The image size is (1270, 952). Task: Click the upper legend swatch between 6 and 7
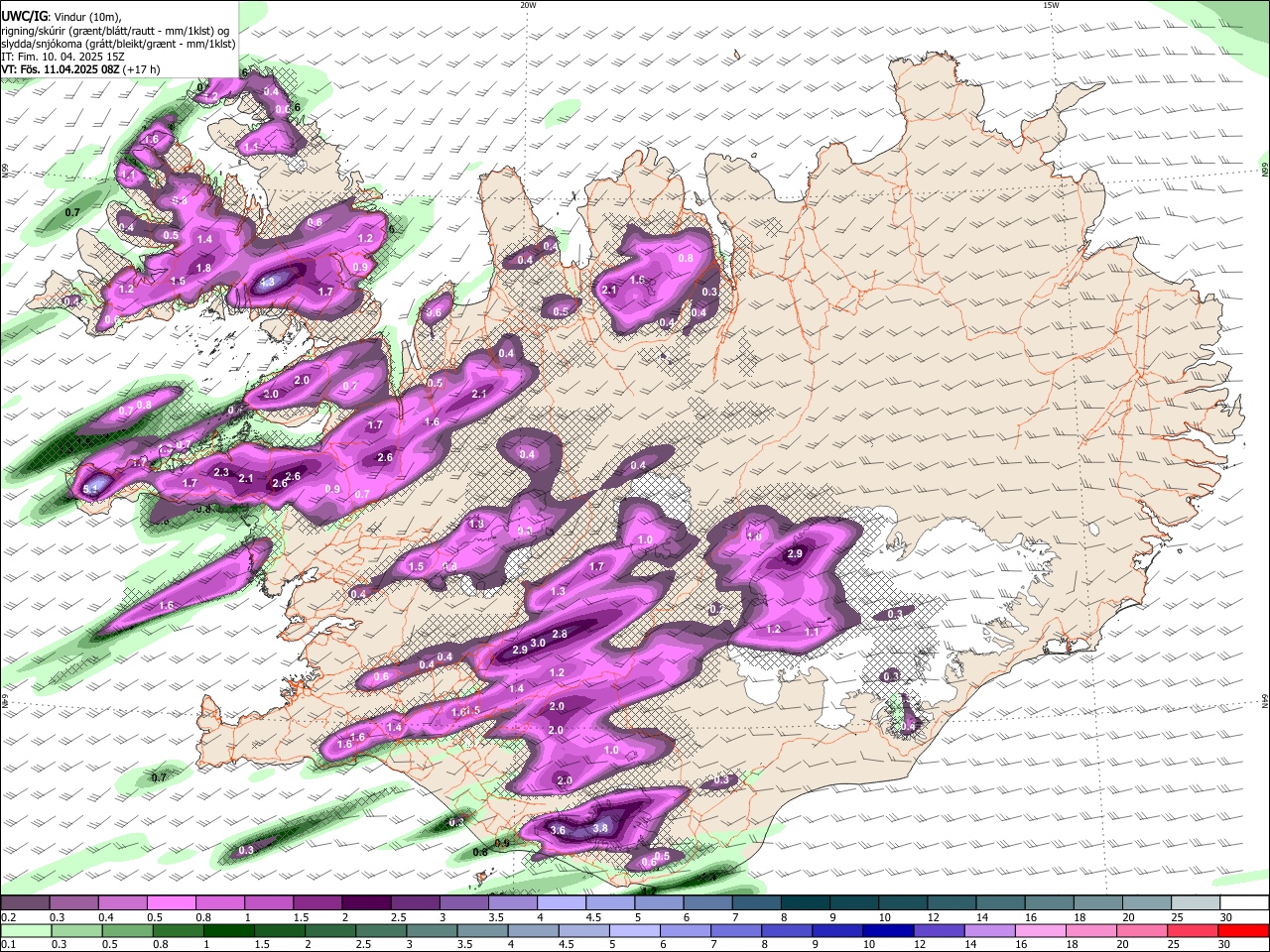coord(706,903)
